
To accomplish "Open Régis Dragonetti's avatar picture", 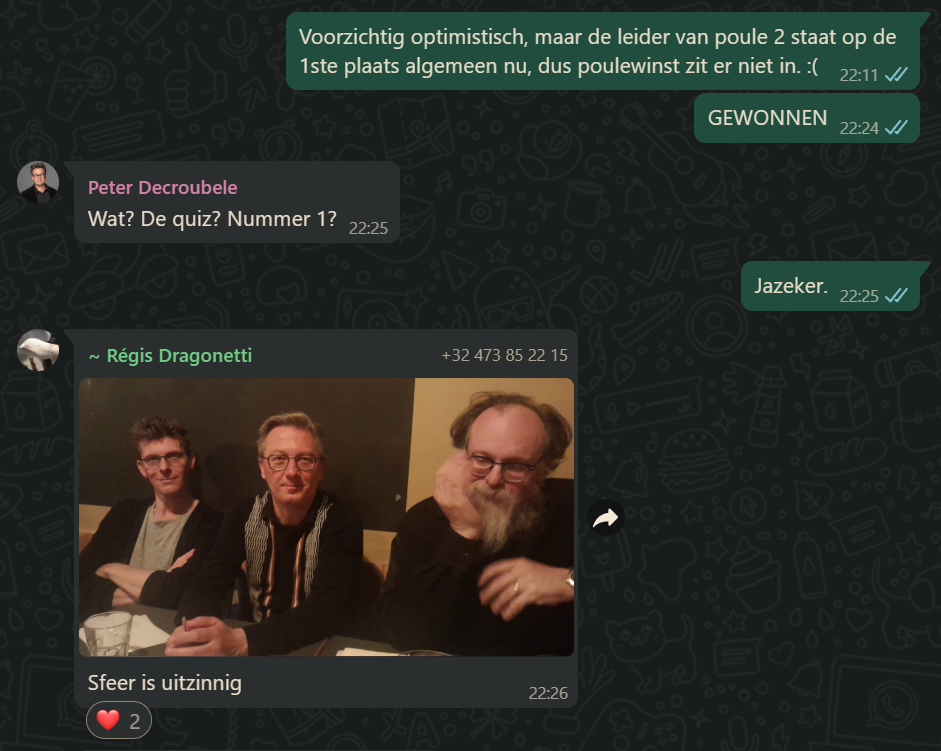I will coord(38,350).
